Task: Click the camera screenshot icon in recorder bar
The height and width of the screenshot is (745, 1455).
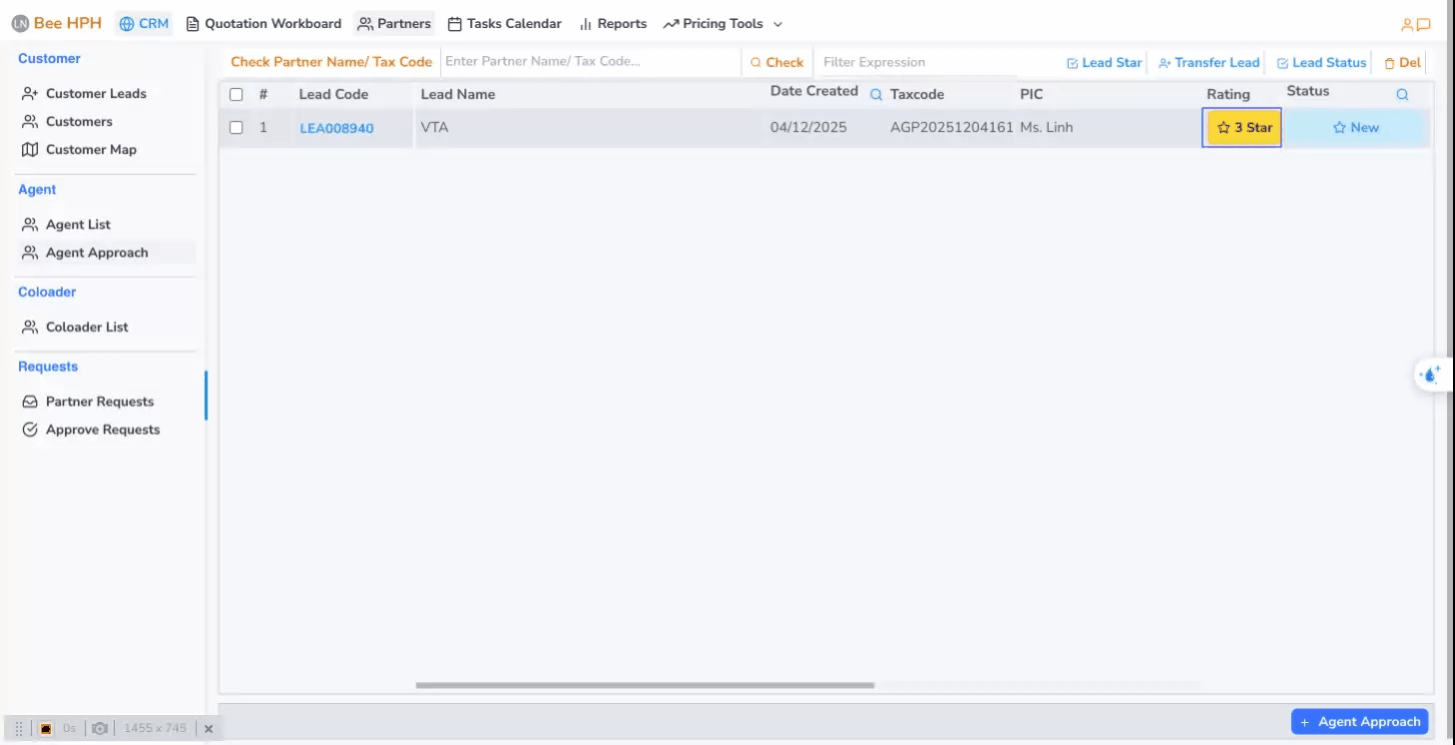Action: click(x=100, y=729)
